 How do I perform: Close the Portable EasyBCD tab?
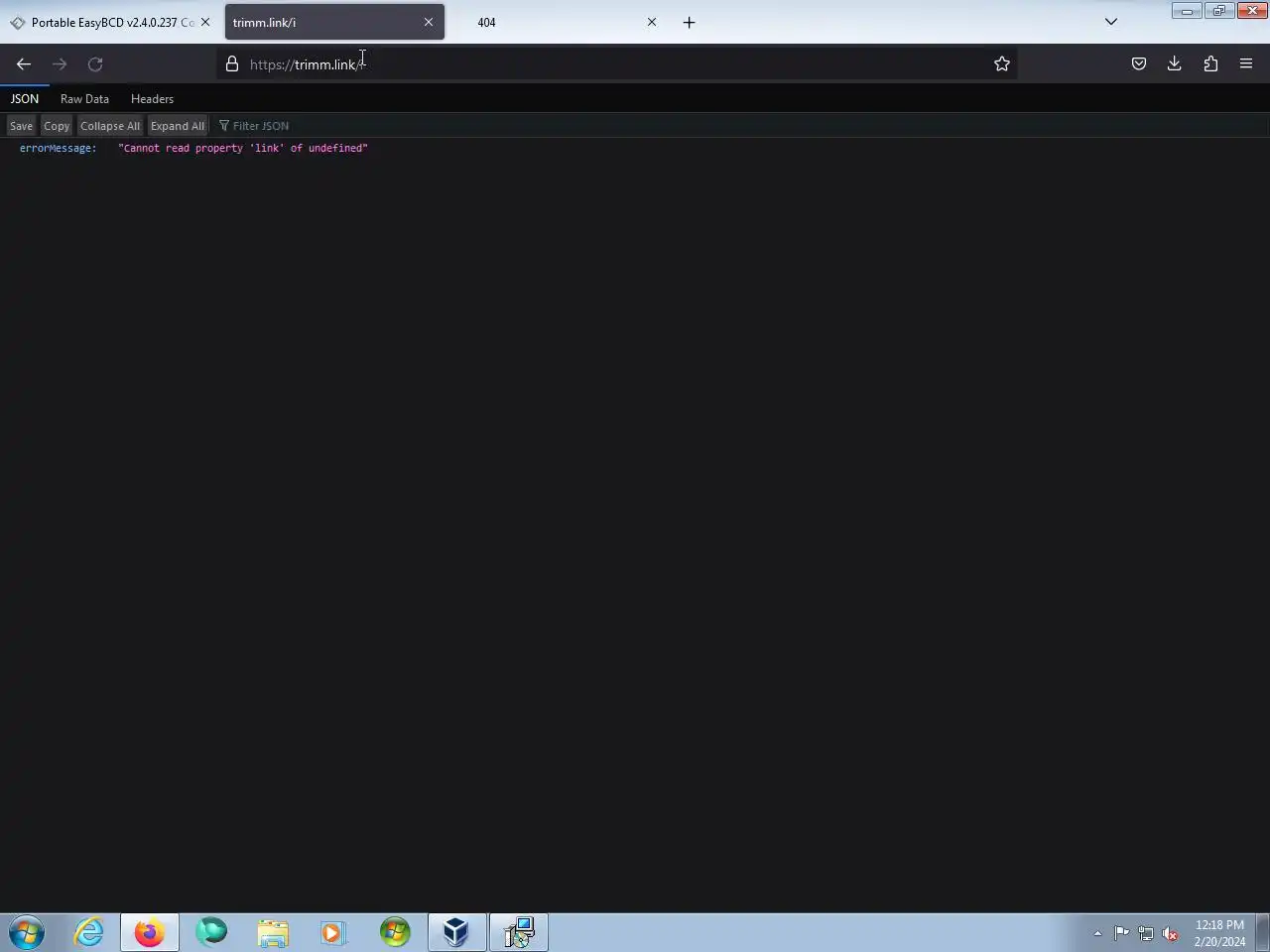coord(205,22)
